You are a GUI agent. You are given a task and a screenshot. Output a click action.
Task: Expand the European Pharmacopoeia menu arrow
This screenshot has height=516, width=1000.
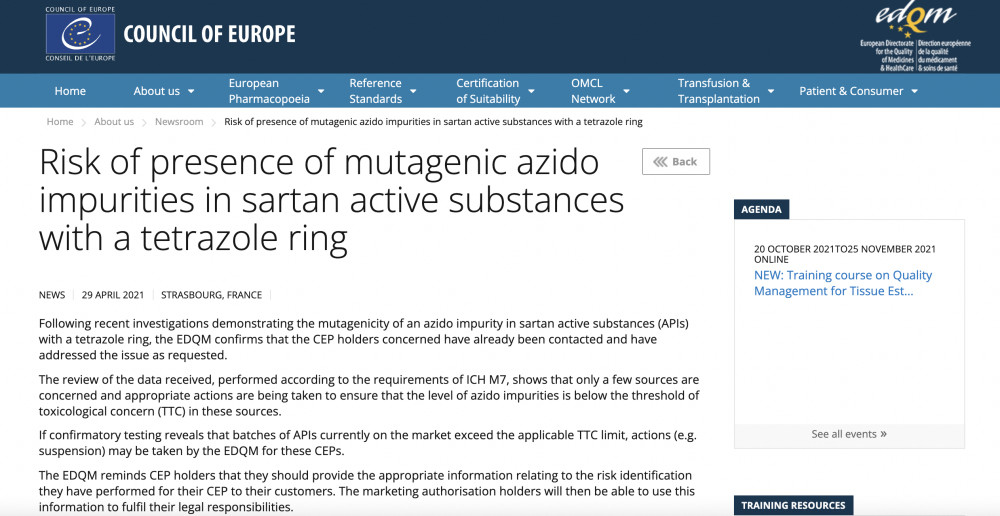pos(321,91)
